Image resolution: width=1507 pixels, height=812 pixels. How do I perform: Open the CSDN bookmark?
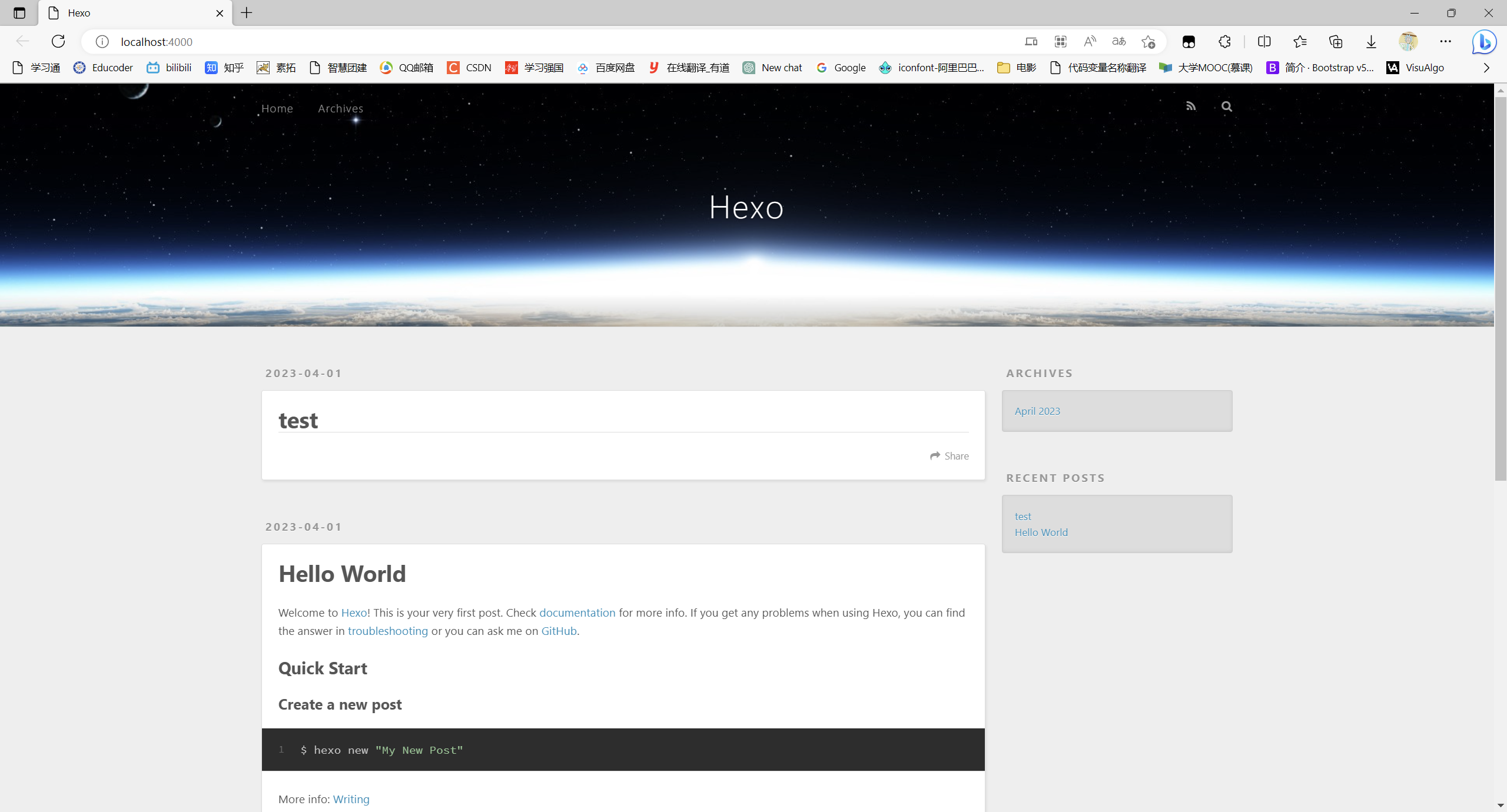pyautogui.click(x=469, y=68)
